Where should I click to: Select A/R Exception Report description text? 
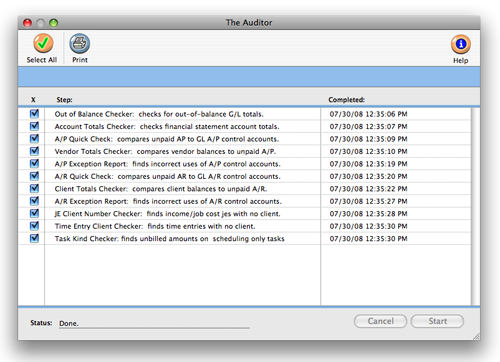(x=168, y=201)
